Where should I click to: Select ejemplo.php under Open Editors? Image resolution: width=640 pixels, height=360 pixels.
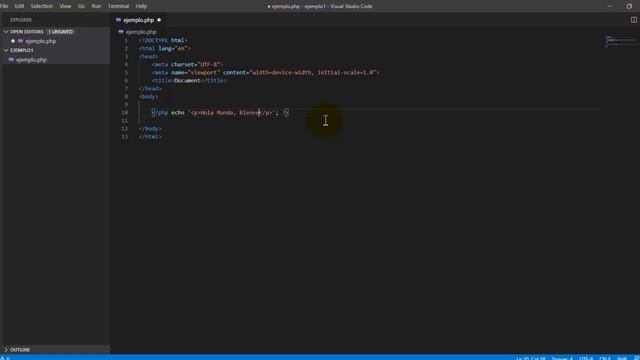pyautogui.click(x=56, y=41)
